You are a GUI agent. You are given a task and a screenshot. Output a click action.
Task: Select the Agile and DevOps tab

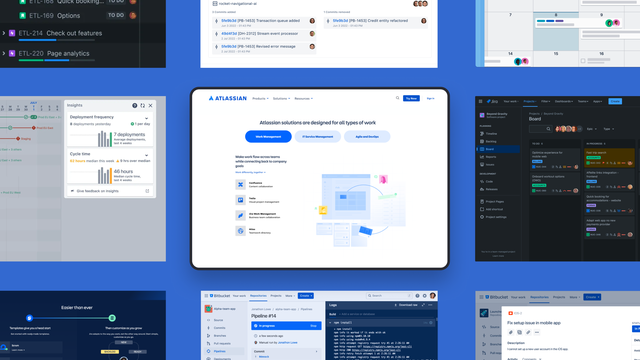point(367,137)
